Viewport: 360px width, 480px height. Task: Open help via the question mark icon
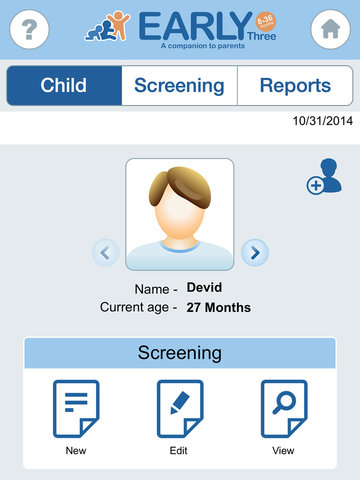coord(29,30)
